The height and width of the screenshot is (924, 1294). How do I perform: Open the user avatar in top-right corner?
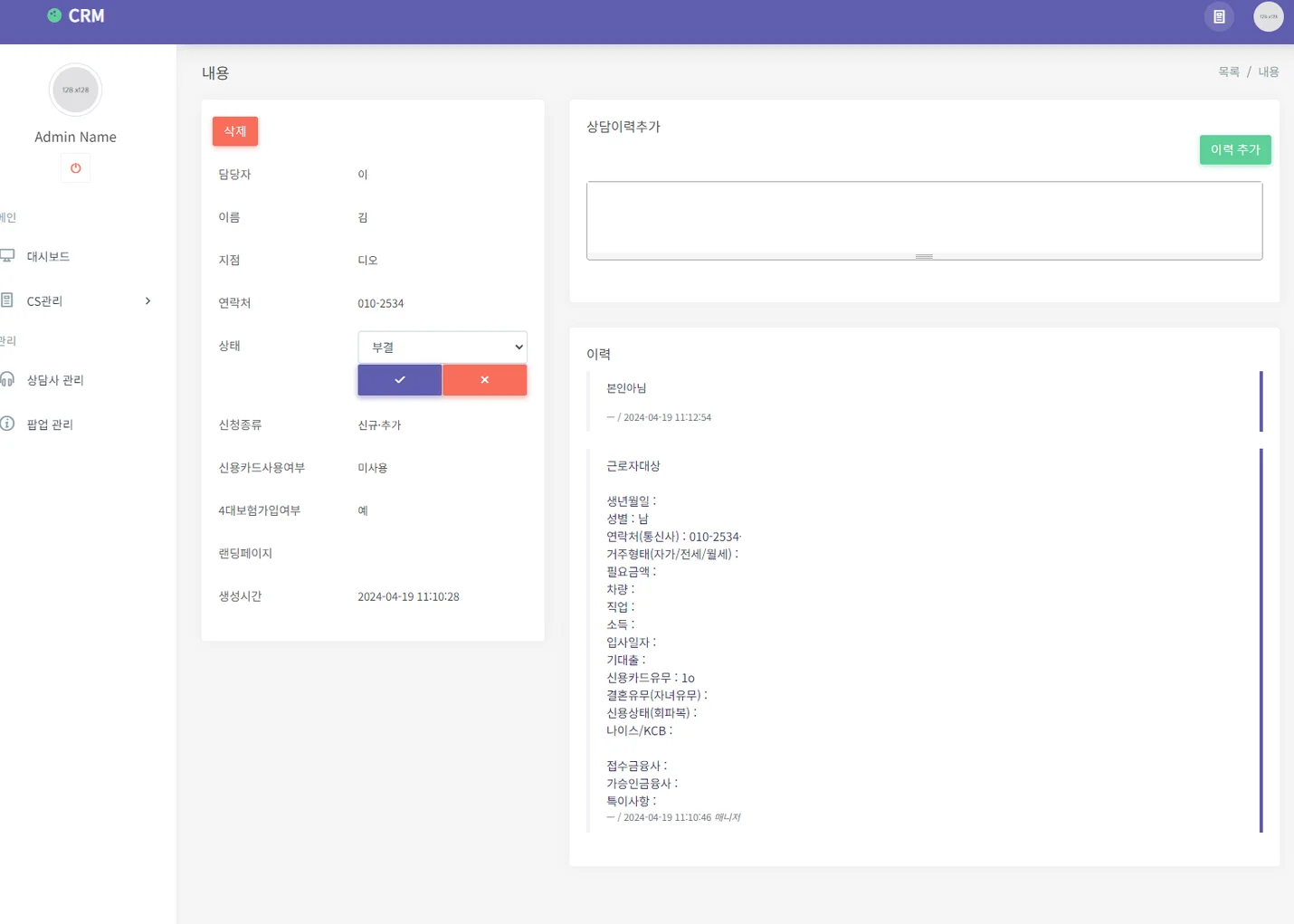[1268, 16]
